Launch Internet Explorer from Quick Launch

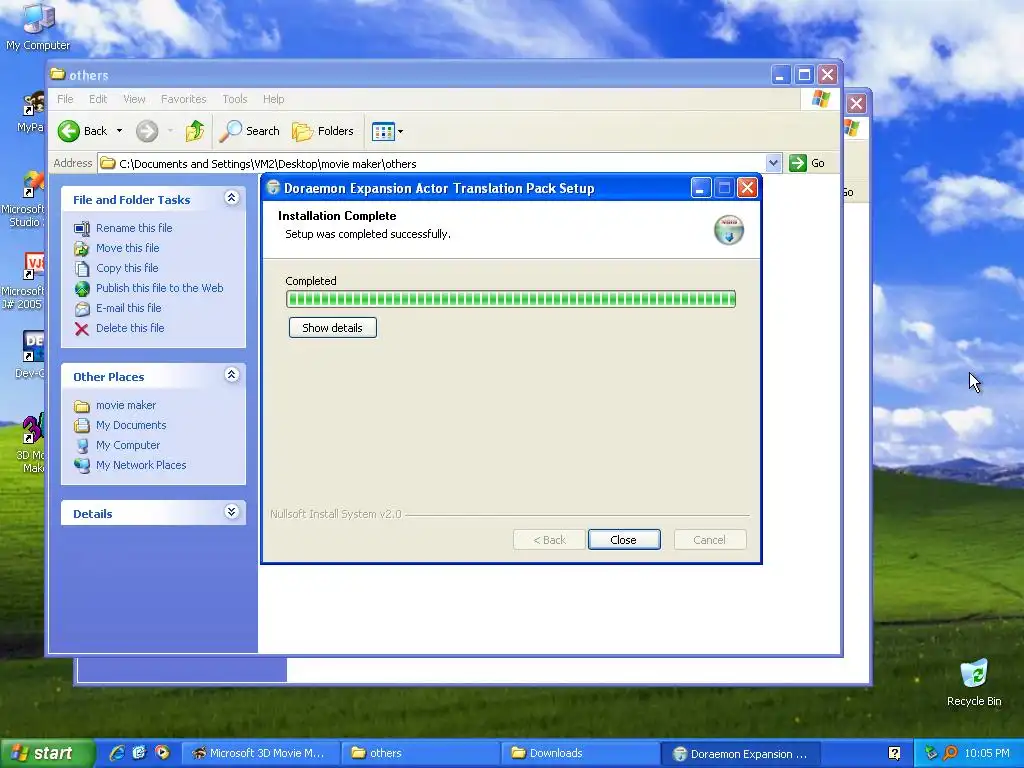(x=117, y=753)
